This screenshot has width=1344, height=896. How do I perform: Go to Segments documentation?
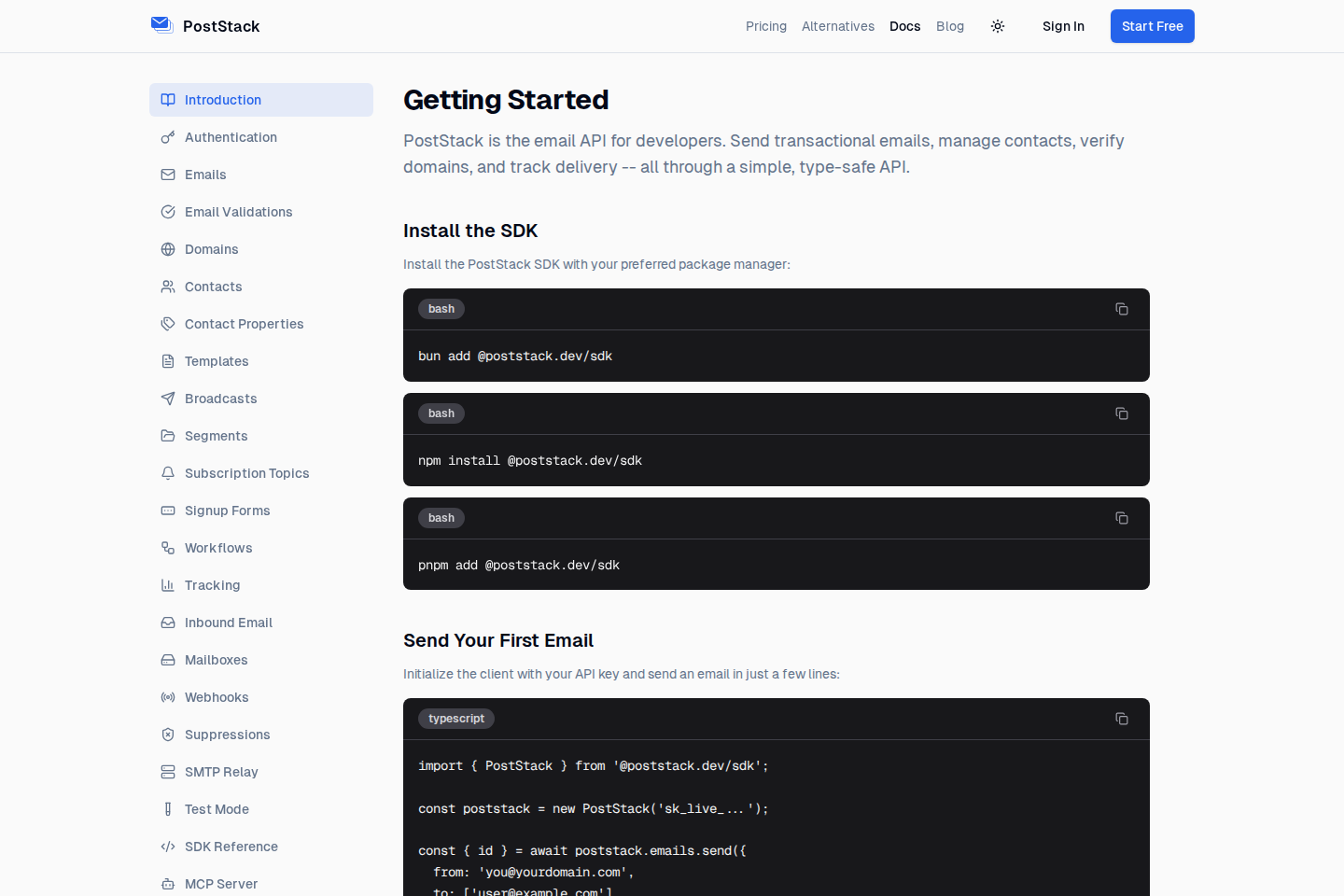pos(261,436)
